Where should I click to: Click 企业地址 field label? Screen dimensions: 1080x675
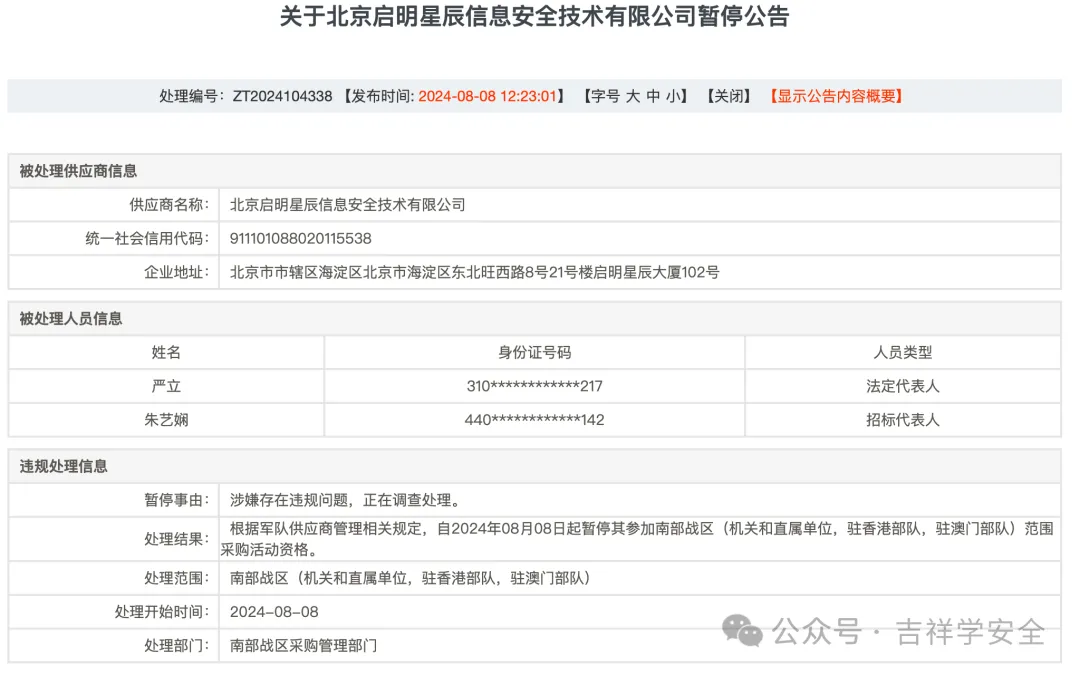[176, 272]
